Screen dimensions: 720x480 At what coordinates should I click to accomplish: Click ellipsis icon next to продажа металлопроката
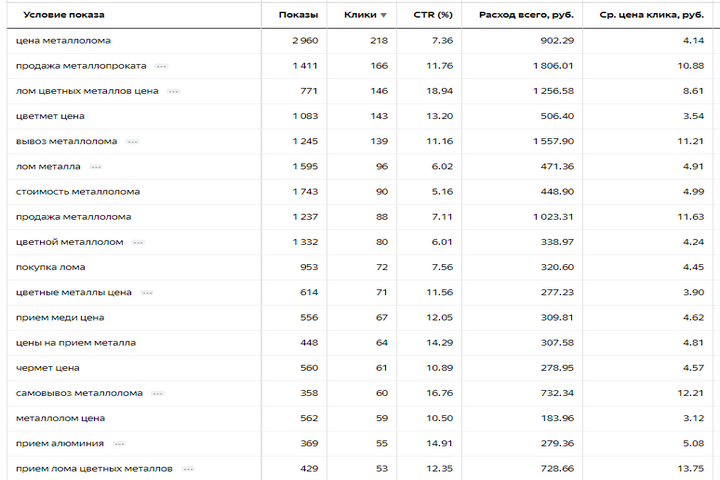(x=161, y=66)
